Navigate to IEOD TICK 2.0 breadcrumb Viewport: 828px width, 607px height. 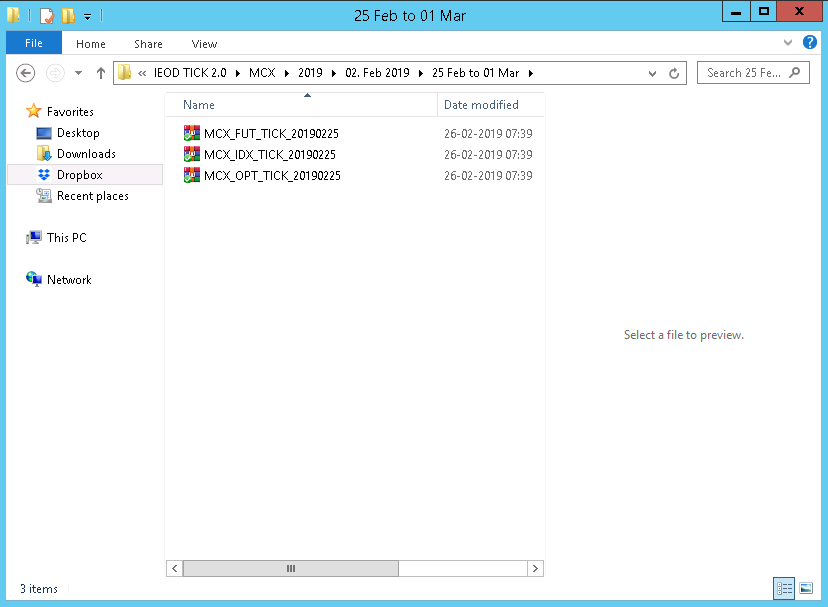click(190, 73)
